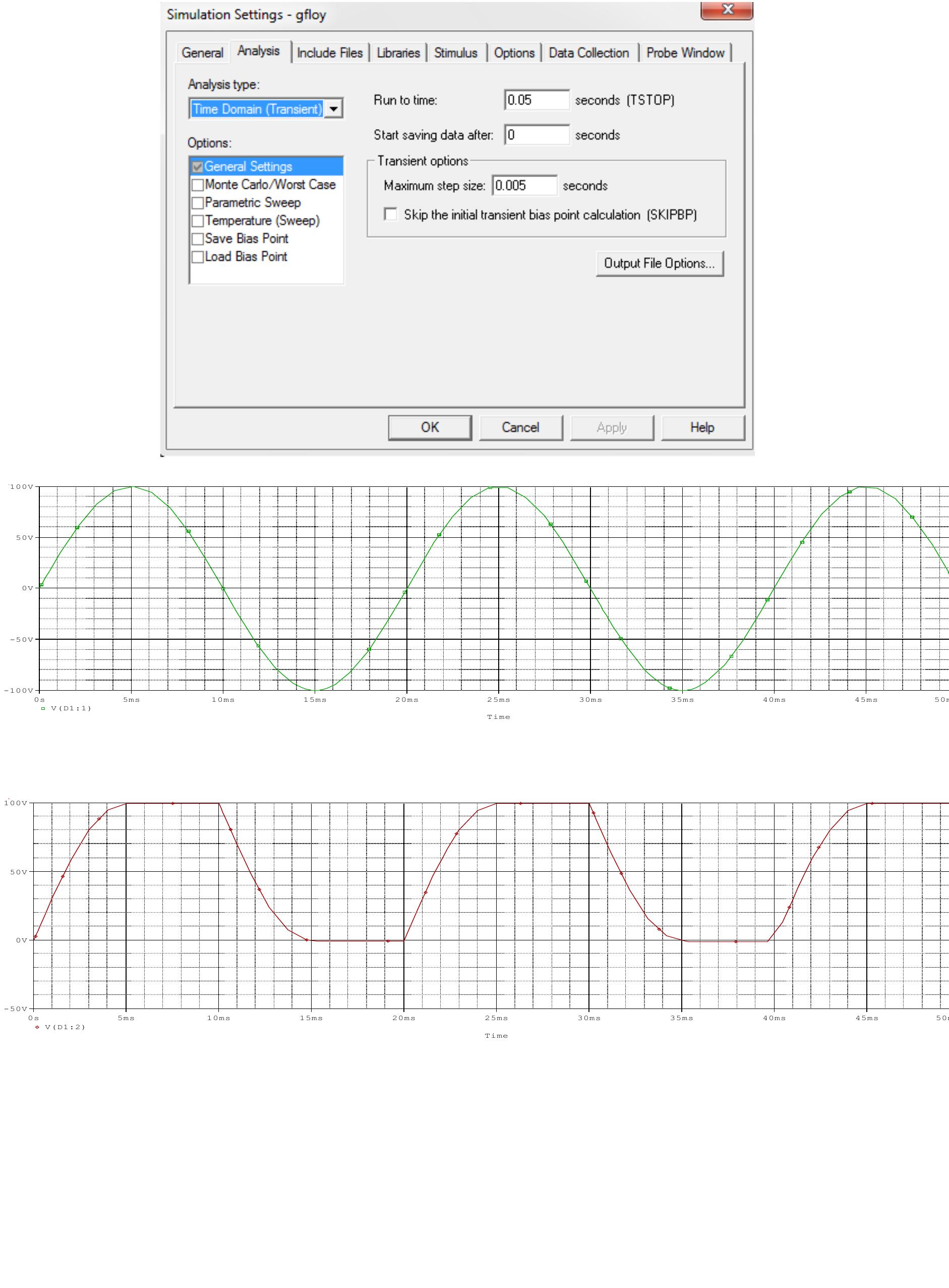Open the Probe Window tab
Screen dimensions: 949x1288
(x=685, y=53)
